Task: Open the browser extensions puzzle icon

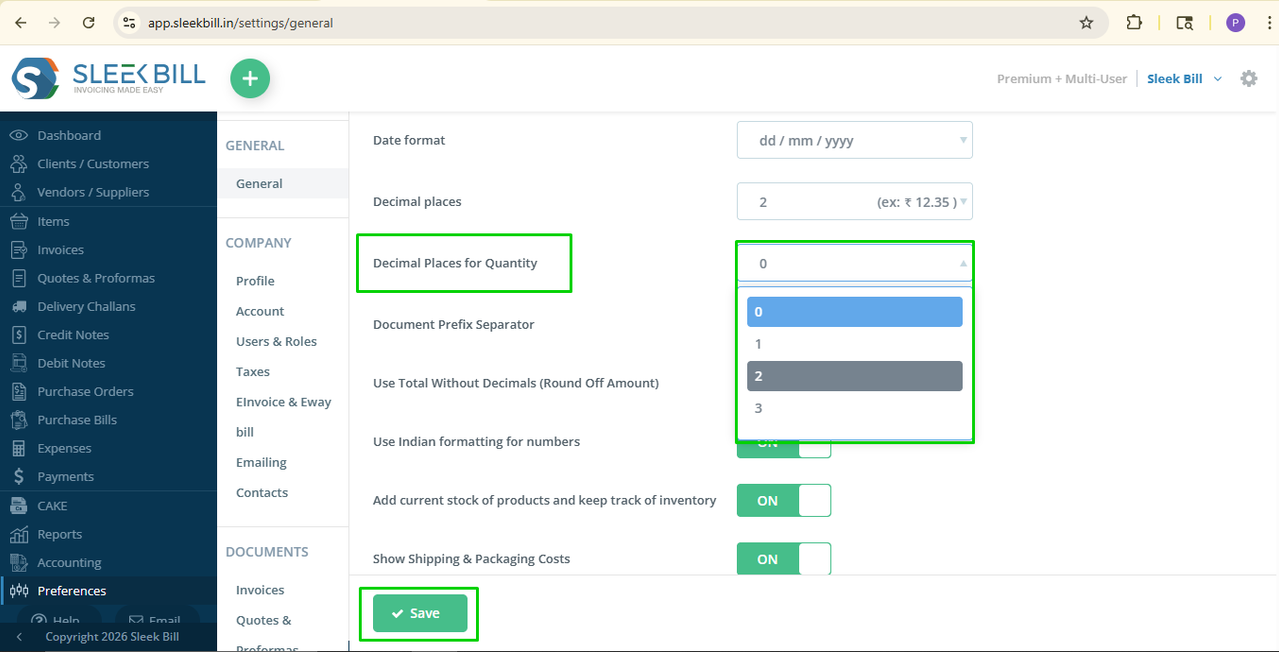Action: 1134,22
